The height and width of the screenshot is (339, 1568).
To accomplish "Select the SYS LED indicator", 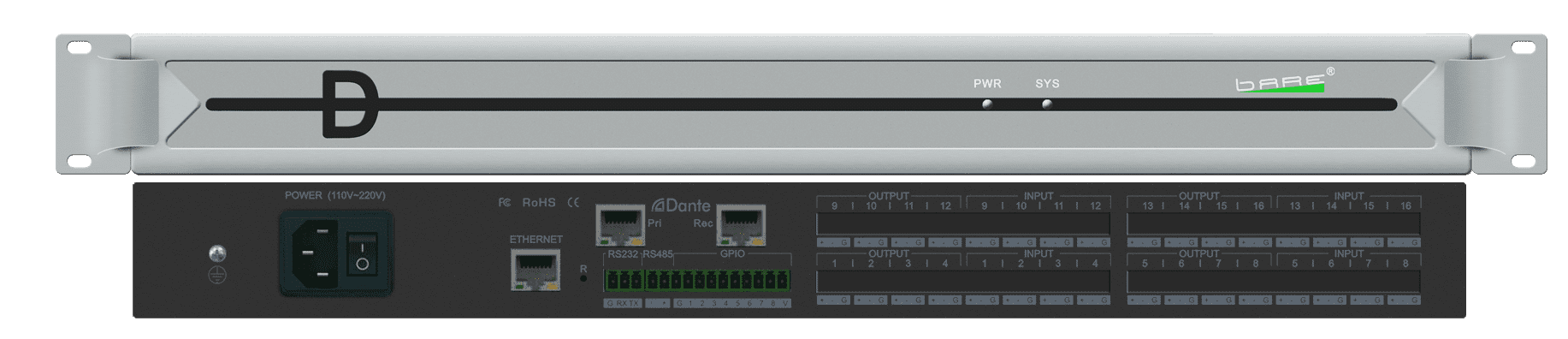I will 1046,104.
